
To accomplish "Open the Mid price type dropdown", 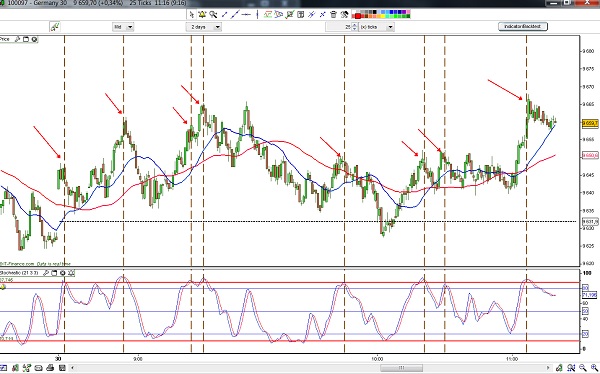I will pos(130,27).
